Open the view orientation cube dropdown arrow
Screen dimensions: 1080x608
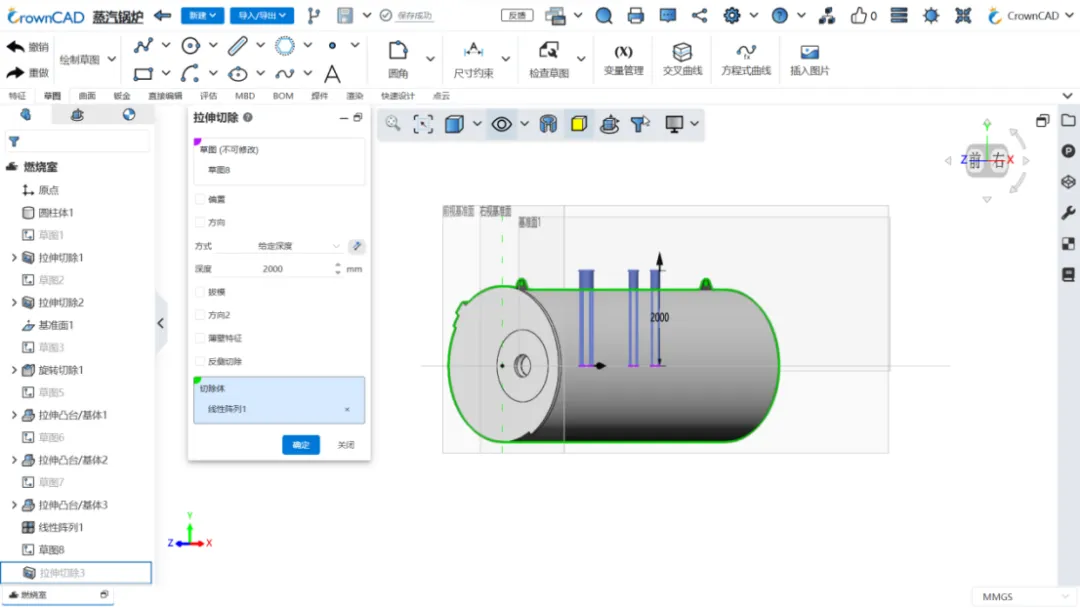[x=477, y=124]
